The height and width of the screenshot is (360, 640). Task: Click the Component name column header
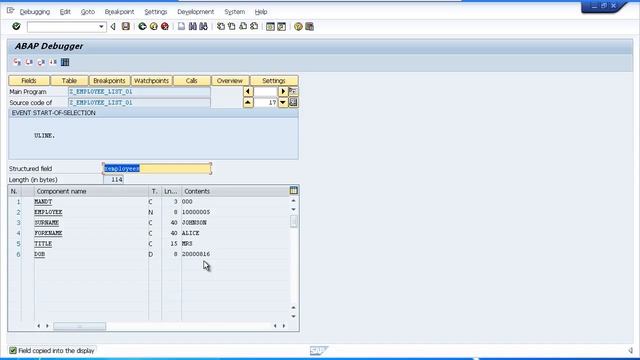click(x=91, y=191)
